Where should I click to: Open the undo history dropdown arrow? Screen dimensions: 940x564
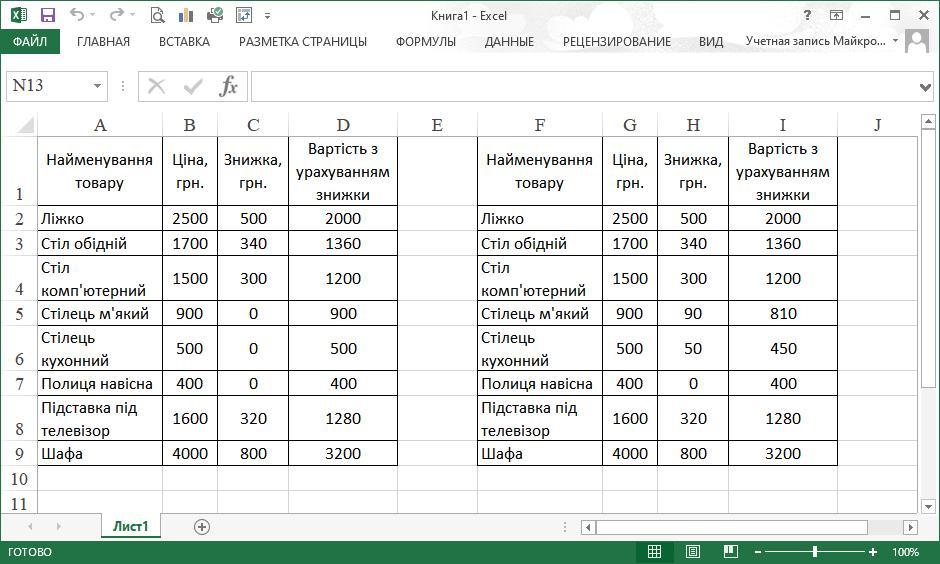93,15
